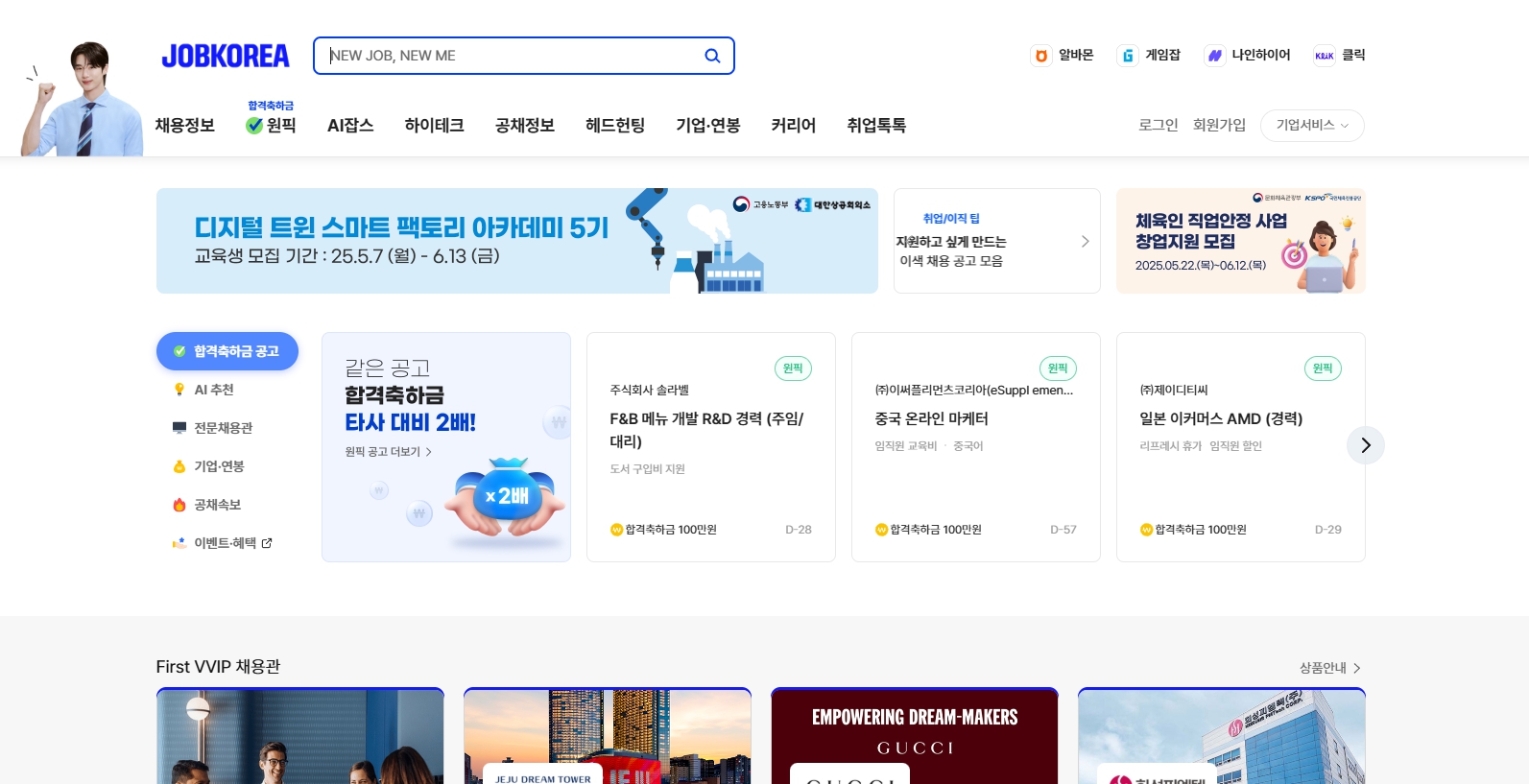Open 일본 이커머스 AMD (경력) job posting

tap(1221, 418)
